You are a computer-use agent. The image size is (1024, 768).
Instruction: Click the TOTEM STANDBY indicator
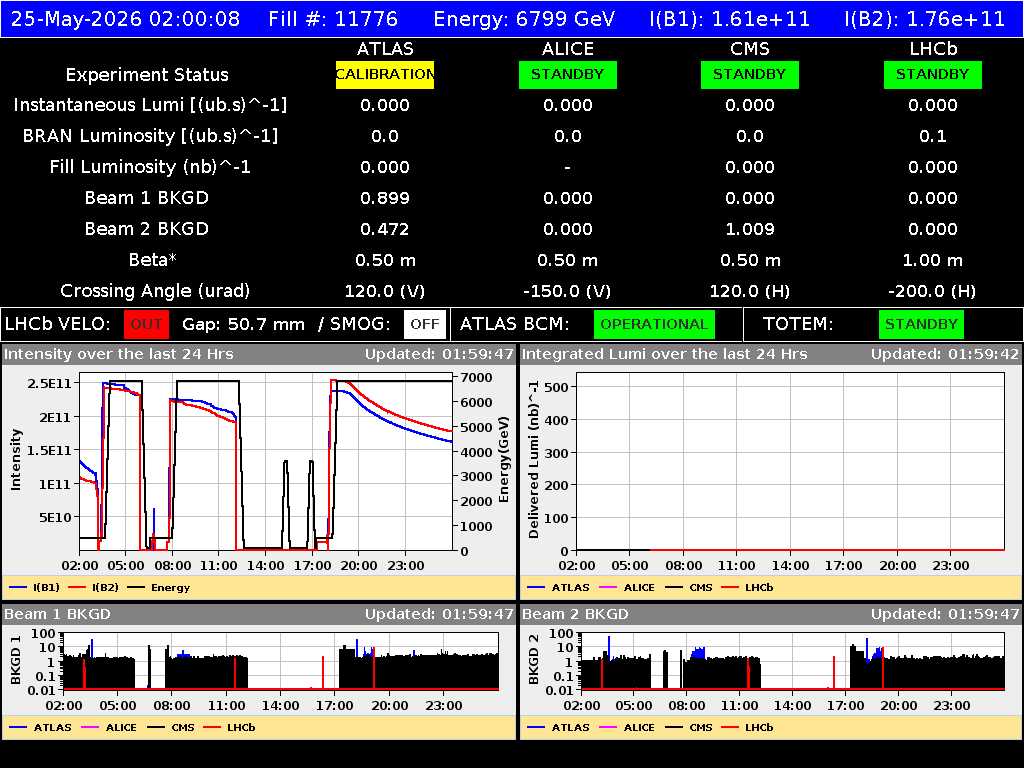pos(921,325)
